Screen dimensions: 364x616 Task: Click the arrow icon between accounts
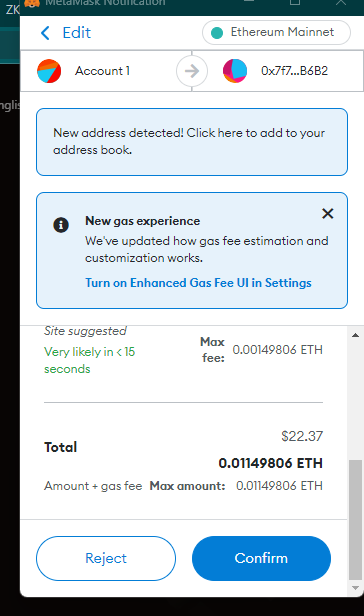click(192, 71)
